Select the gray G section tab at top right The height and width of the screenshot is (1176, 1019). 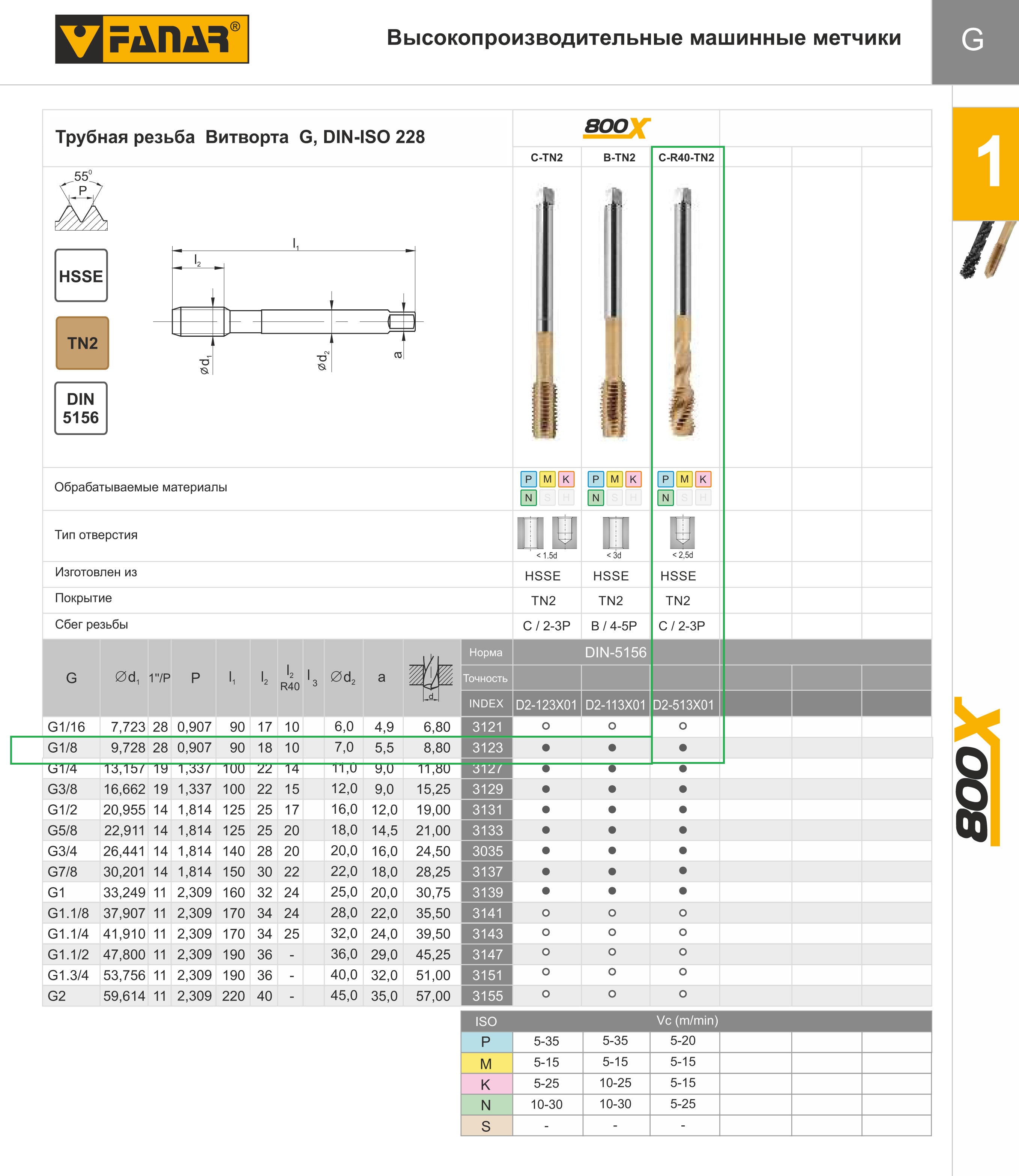pyautogui.click(x=975, y=42)
